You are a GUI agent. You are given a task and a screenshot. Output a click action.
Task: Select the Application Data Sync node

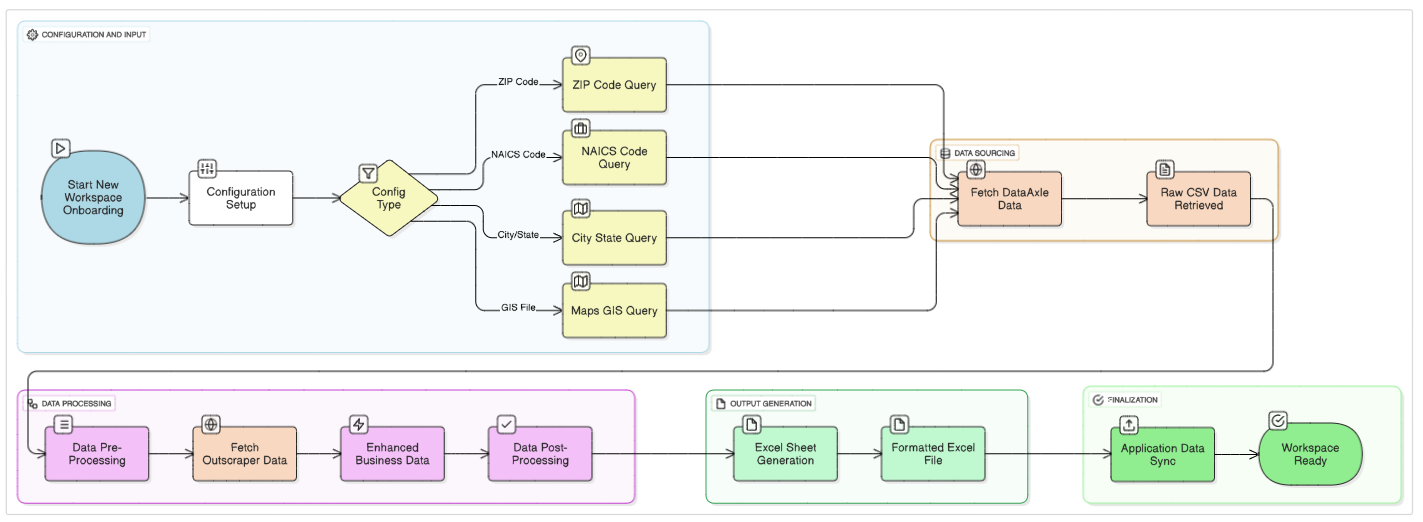click(x=1162, y=455)
